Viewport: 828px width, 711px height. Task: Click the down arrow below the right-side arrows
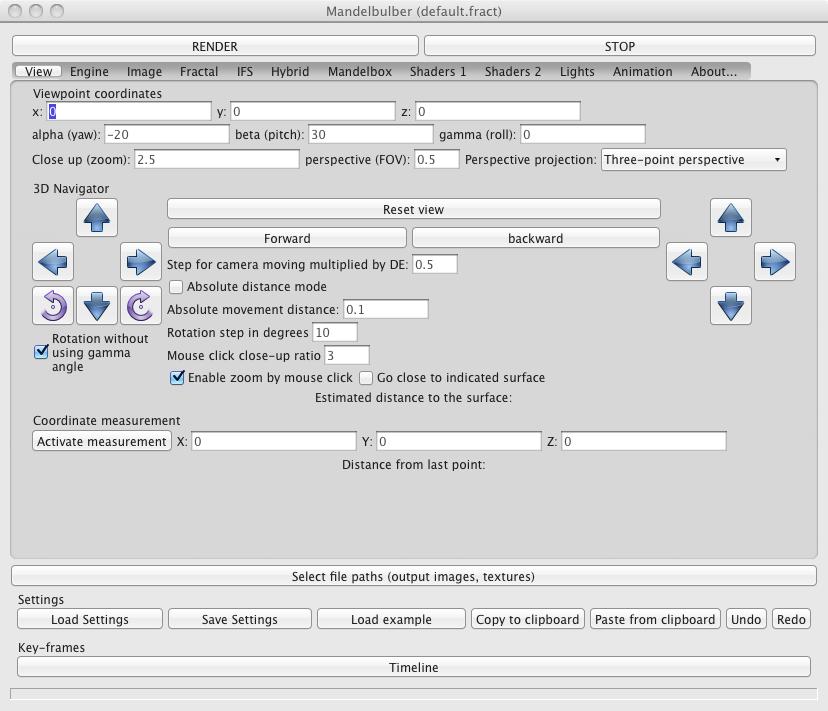731,305
